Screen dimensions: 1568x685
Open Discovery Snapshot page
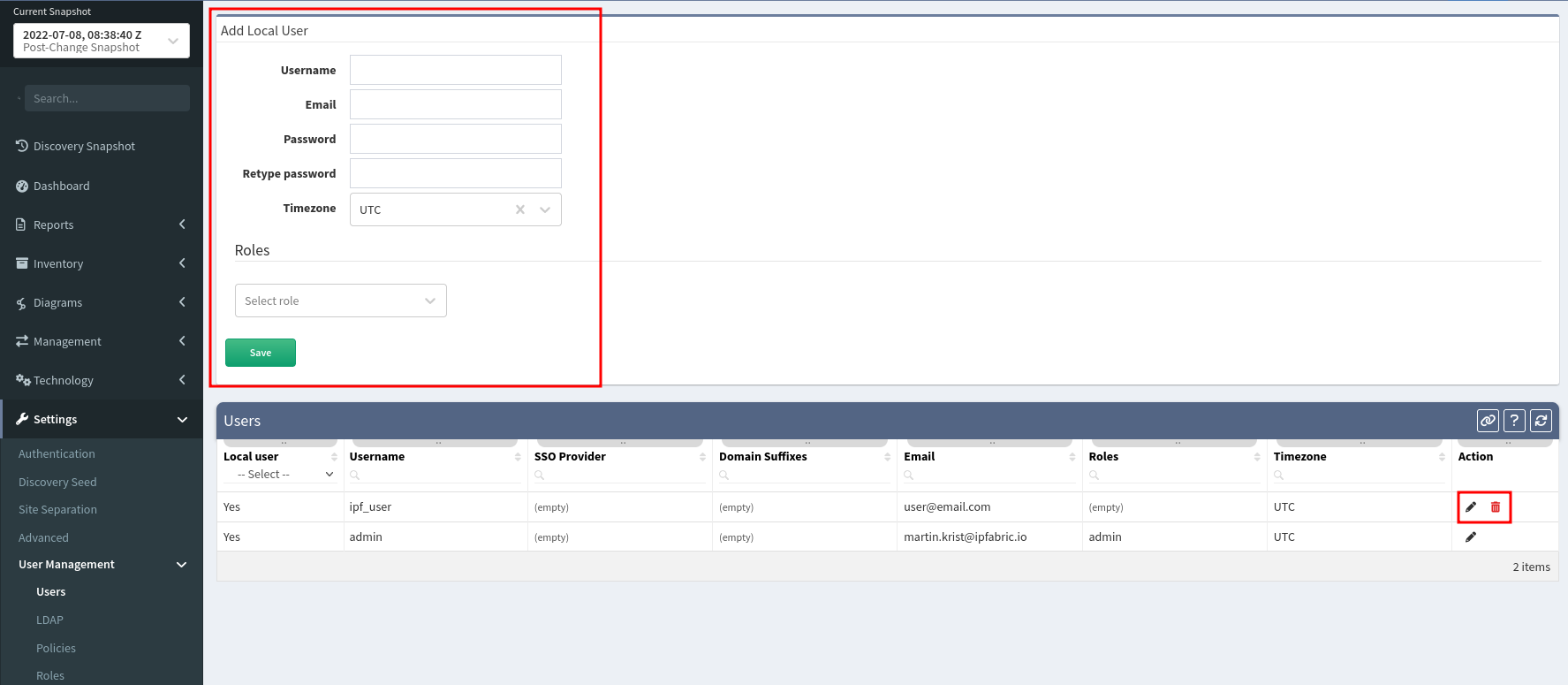(x=84, y=146)
